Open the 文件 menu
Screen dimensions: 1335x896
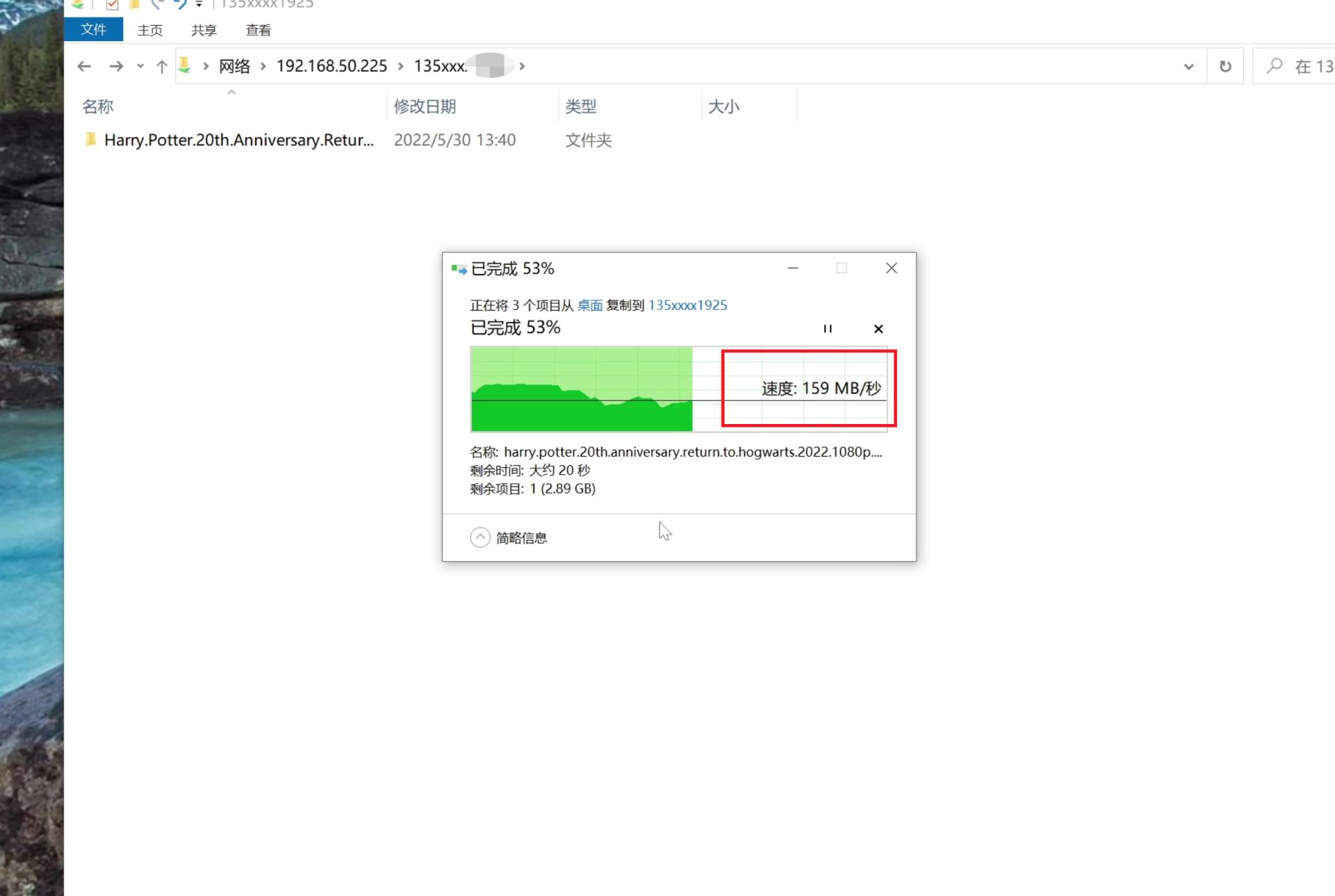93,30
